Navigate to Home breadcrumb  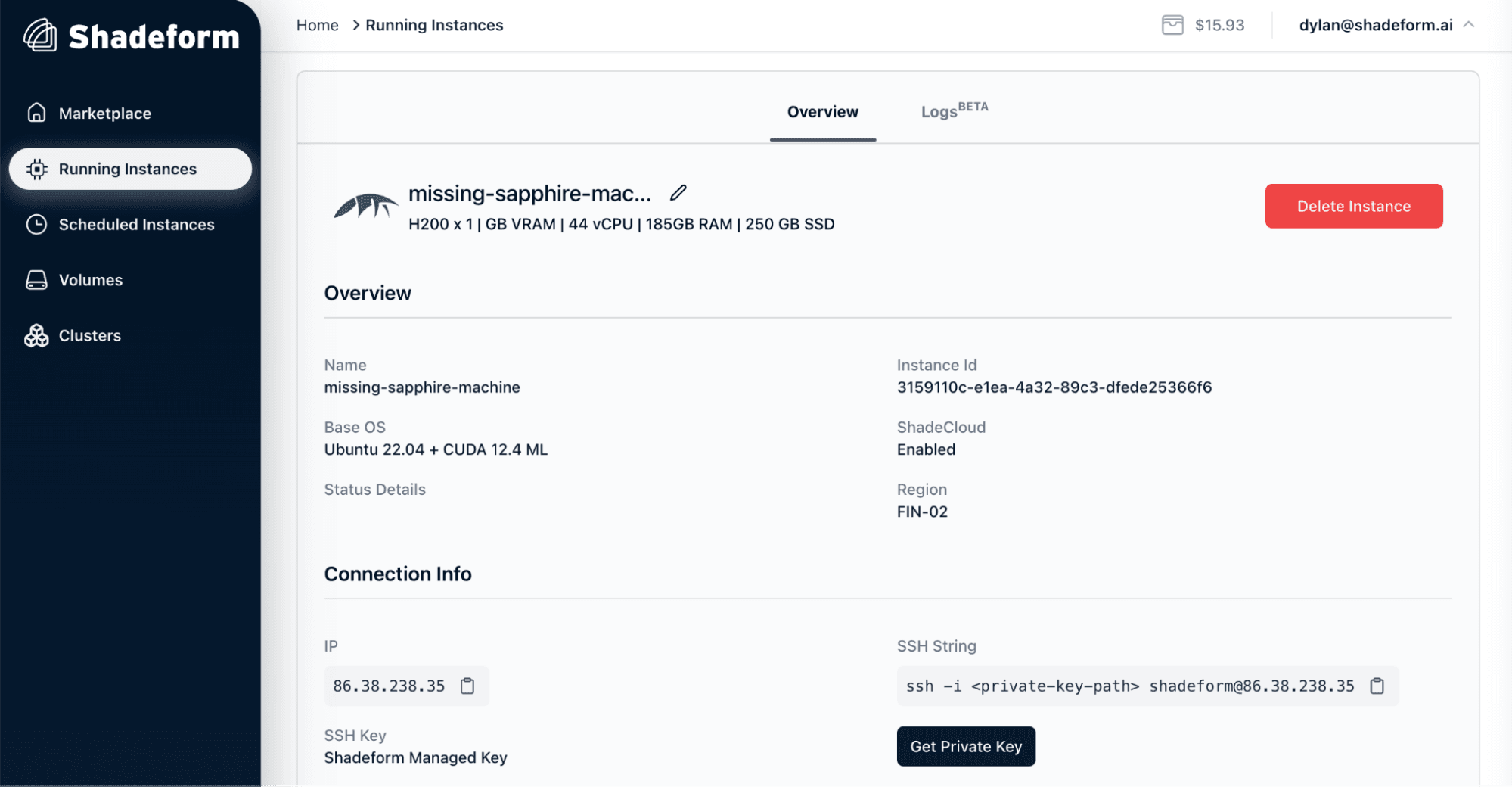pyautogui.click(x=317, y=25)
